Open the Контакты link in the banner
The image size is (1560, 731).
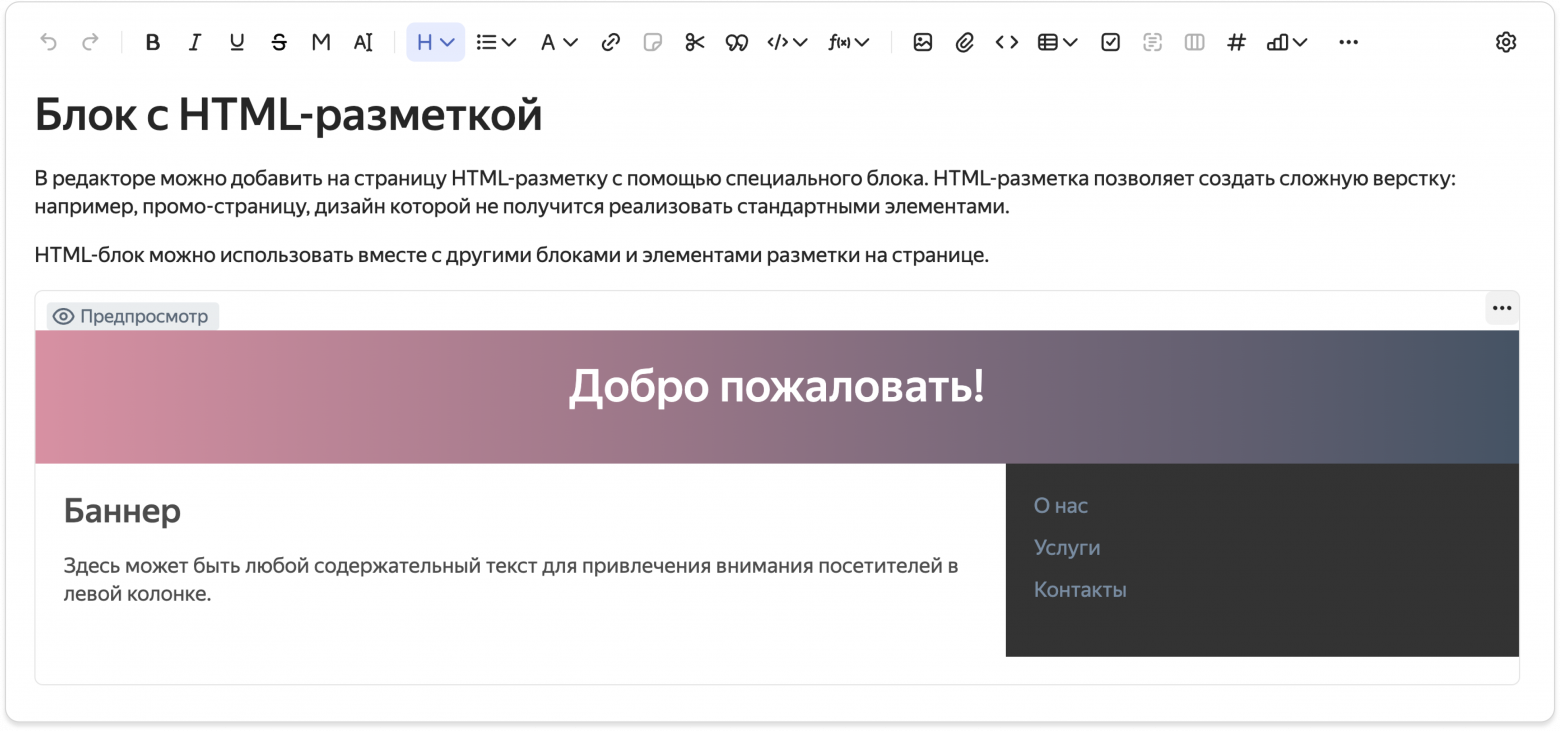pyautogui.click(x=1080, y=589)
